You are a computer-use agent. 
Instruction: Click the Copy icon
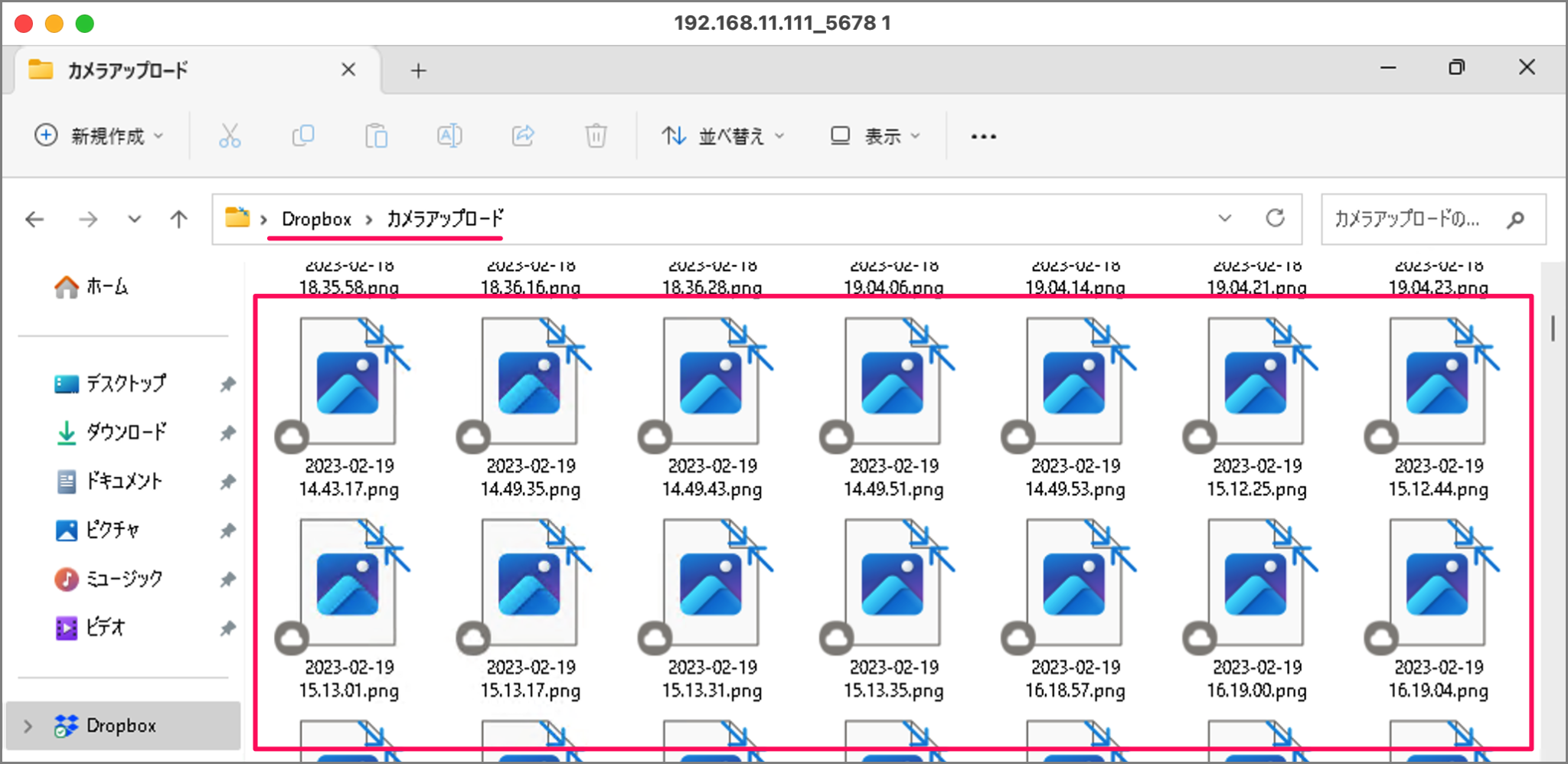pos(302,135)
